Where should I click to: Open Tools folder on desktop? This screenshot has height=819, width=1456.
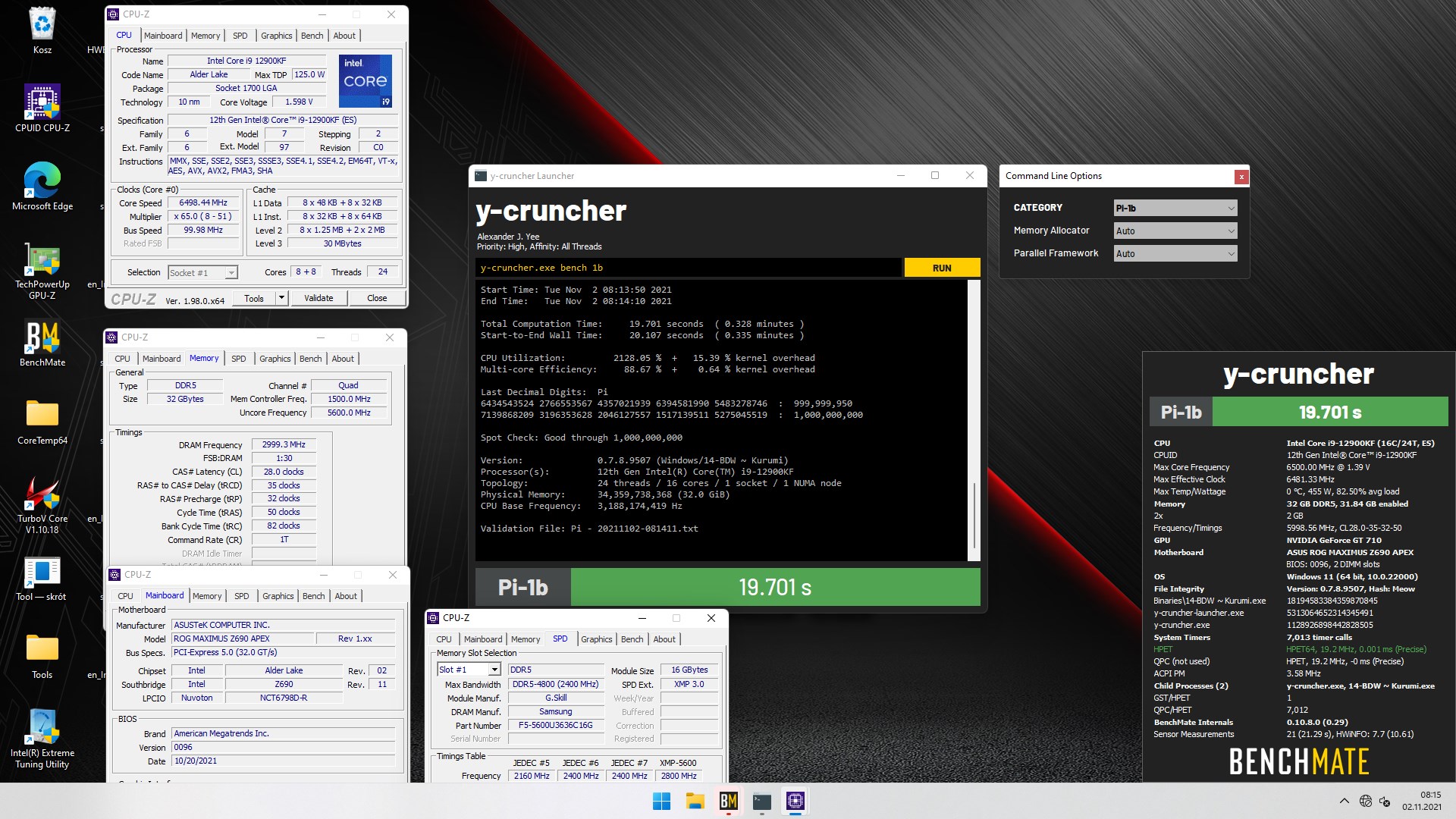pyautogui.click(x=42, y=656)
